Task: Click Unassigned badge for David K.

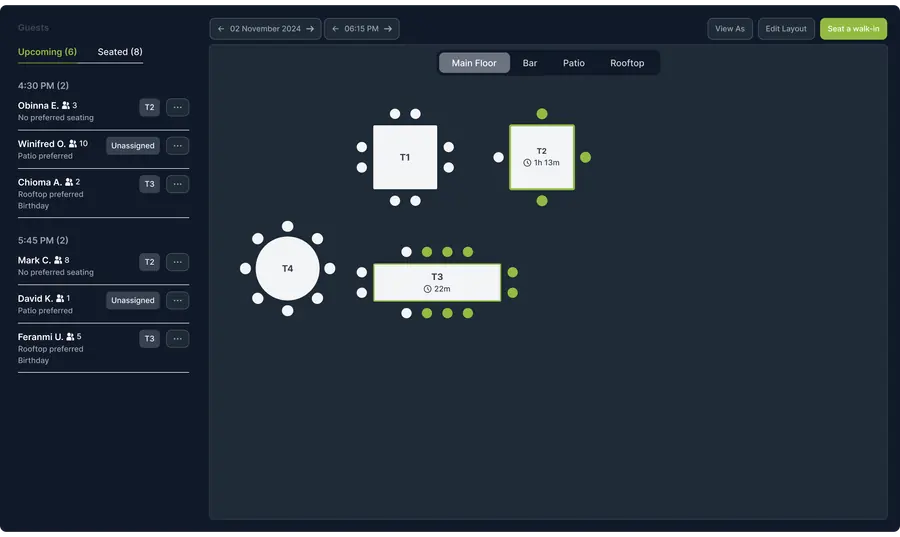Action: click(133, 301)
